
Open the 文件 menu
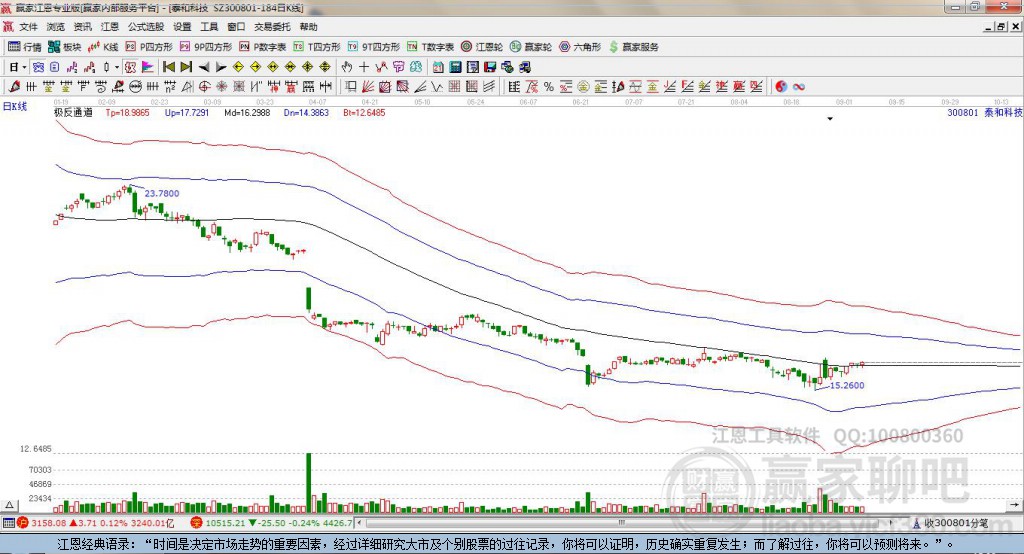(28, 27)
